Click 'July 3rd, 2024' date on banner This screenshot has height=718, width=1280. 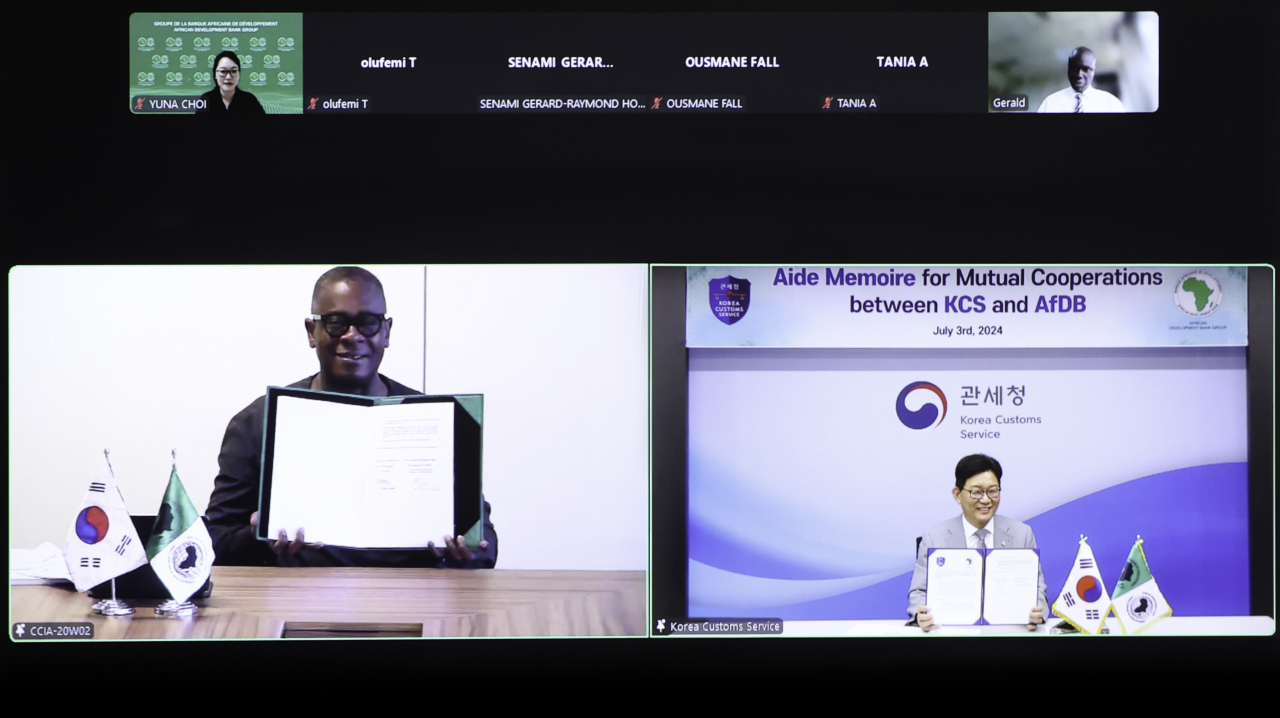[967, 330]
